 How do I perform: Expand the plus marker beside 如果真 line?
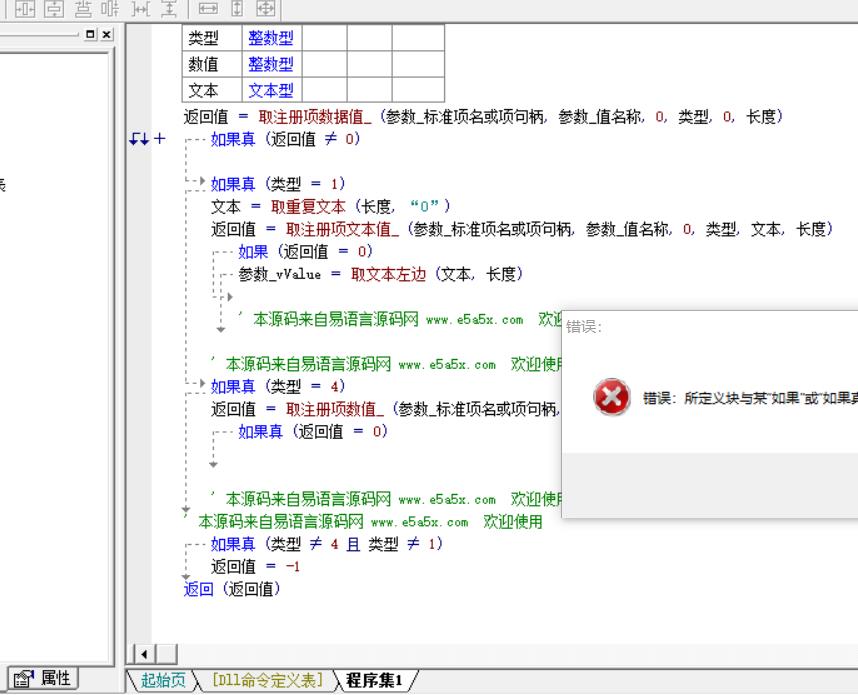tap(159, 140)
